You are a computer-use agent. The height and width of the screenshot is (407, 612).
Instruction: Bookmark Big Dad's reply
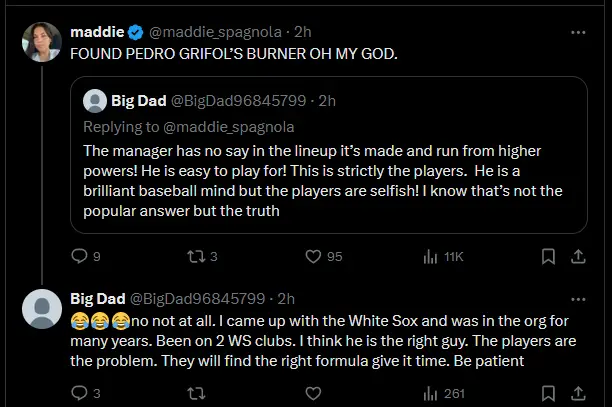[547, 394]
